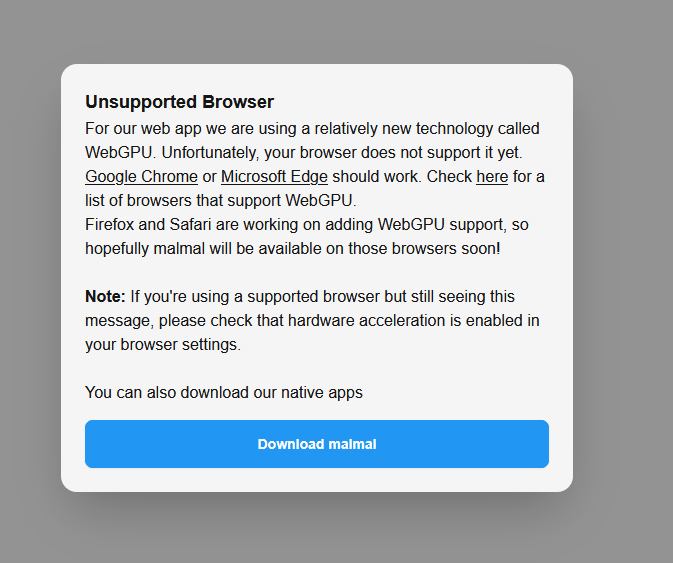Screen dimensions: 673x563
Task: Click the Unsupported Browser heading
Action: [x=179, y=102]
